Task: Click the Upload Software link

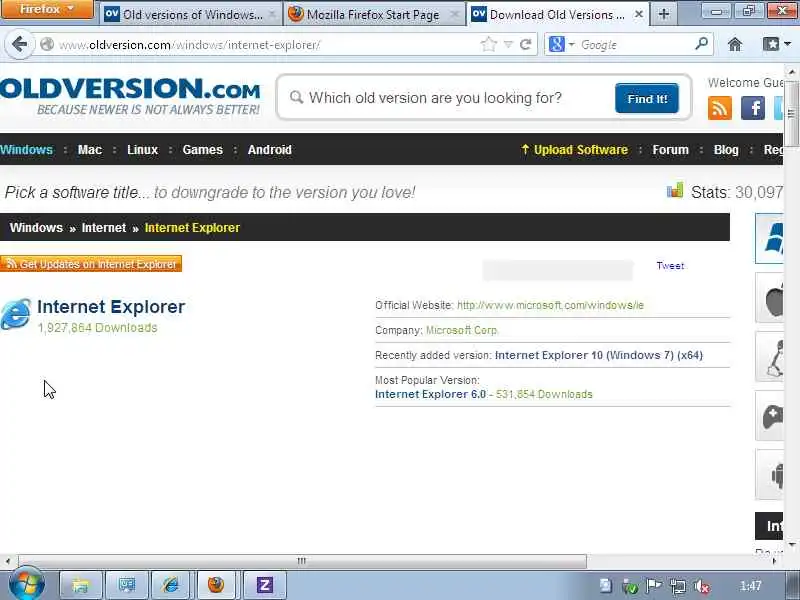Action: tap(574, 150)
